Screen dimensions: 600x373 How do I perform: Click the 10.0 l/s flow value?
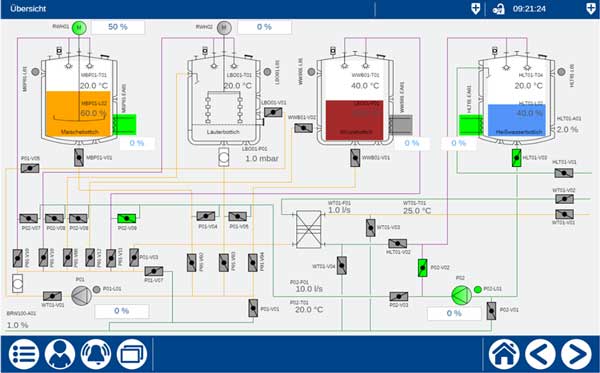pos(309,289)
